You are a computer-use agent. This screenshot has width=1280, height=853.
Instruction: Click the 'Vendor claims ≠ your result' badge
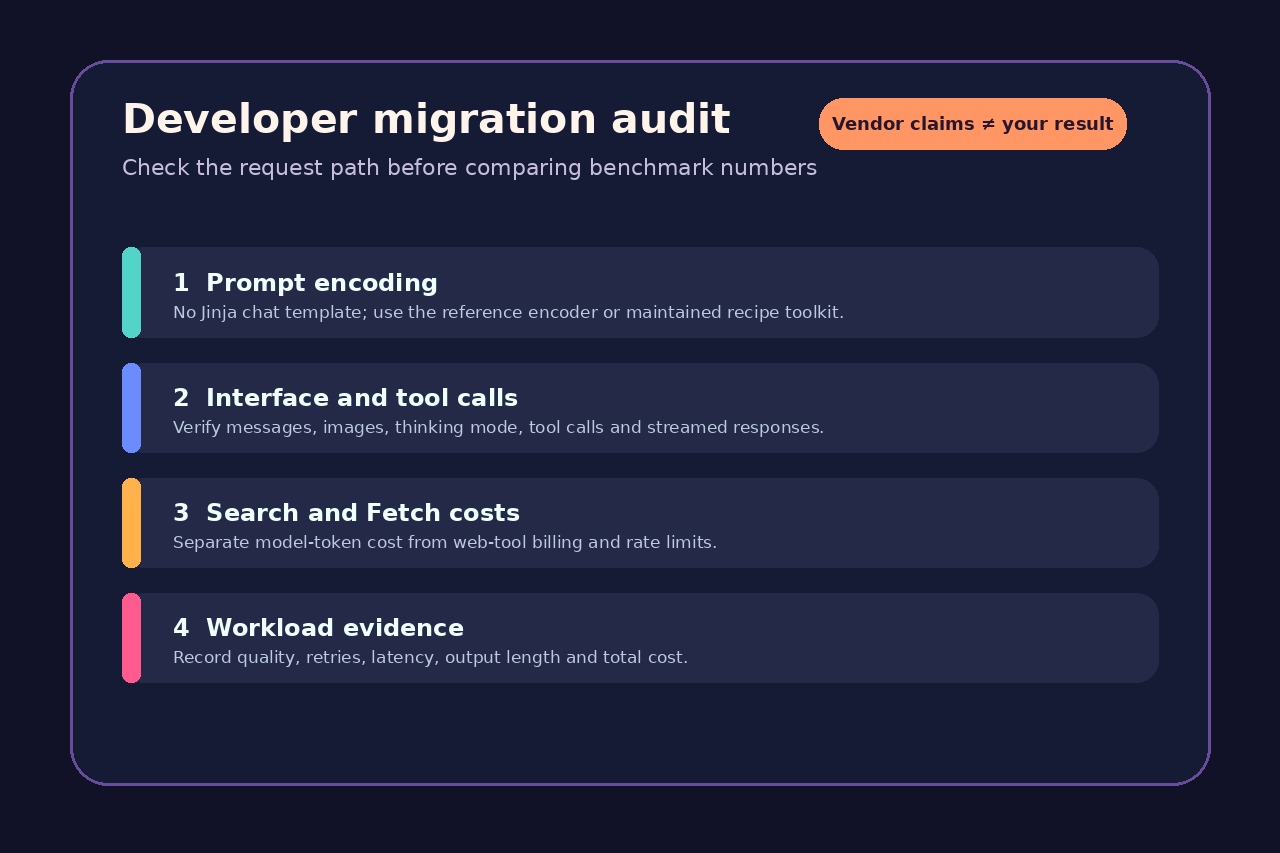(x=972, y=124)
